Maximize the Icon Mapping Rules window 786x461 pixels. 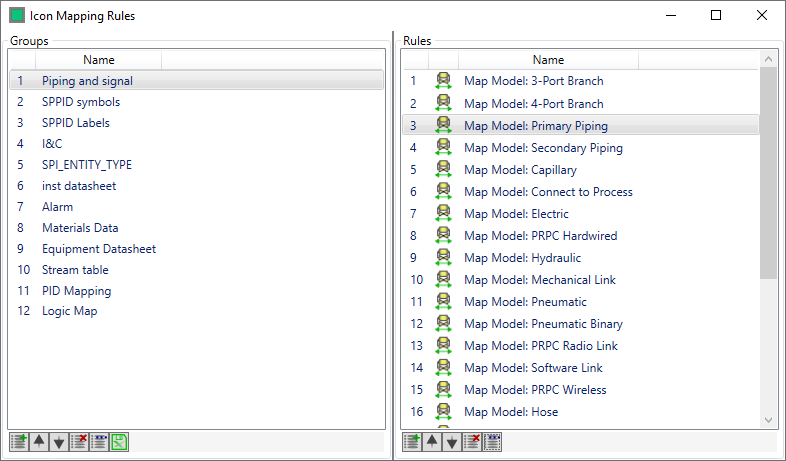point(716,15)
